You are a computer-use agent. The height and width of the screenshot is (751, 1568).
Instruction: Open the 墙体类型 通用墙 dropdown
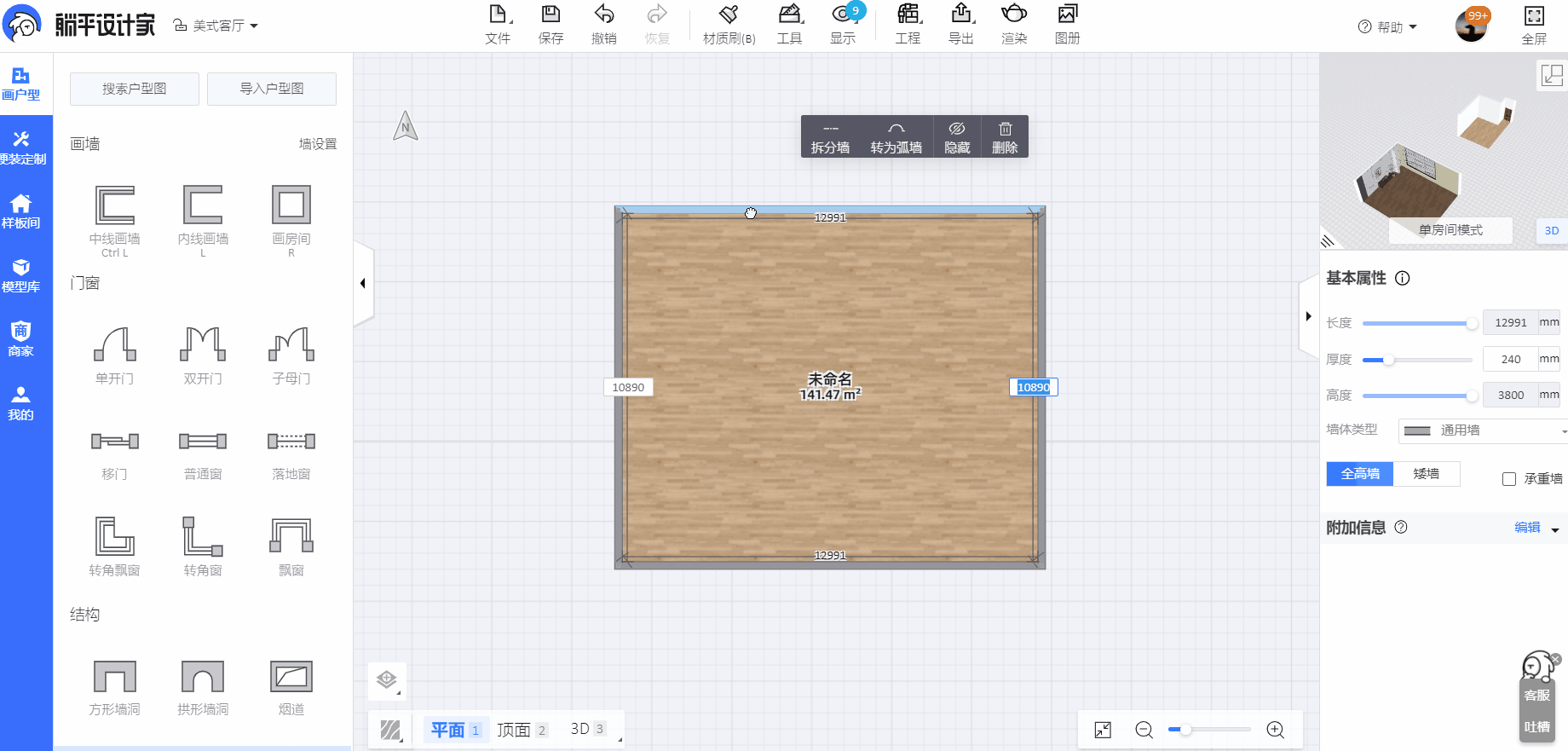coord(1483,430)
